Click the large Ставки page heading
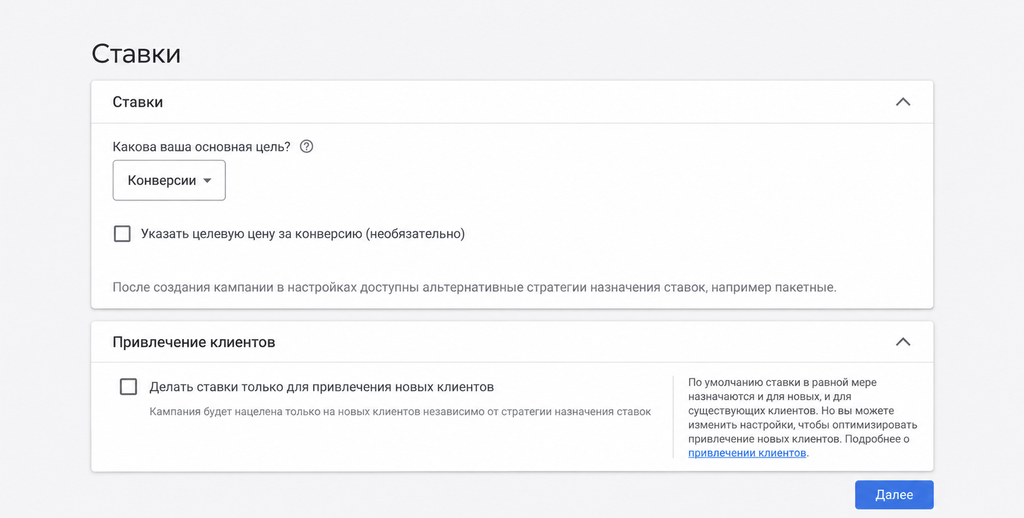Screen dimensions: 1024x518 pos(136,54)
